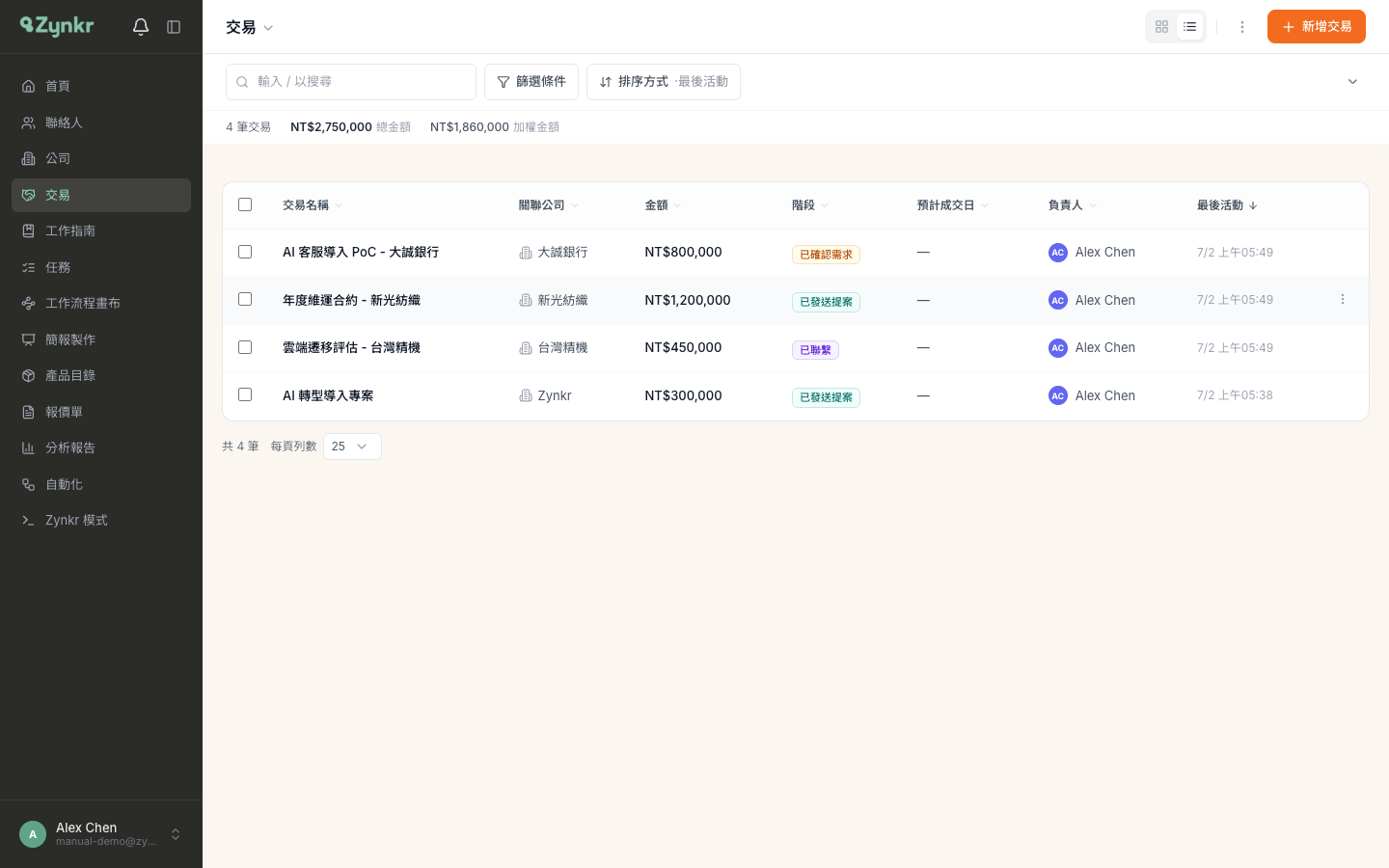Open the header more-options menu
This screenshot has height=868, width=1389.
1242,27
